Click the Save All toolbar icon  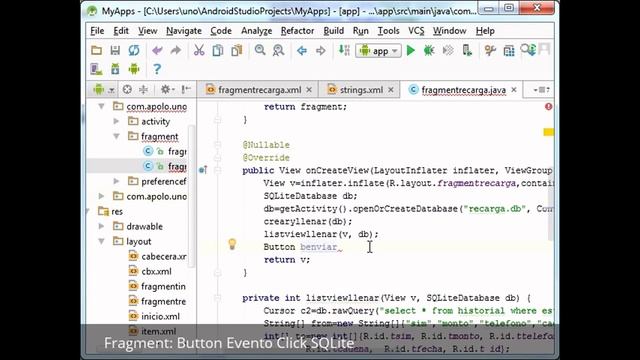point(115,51)
